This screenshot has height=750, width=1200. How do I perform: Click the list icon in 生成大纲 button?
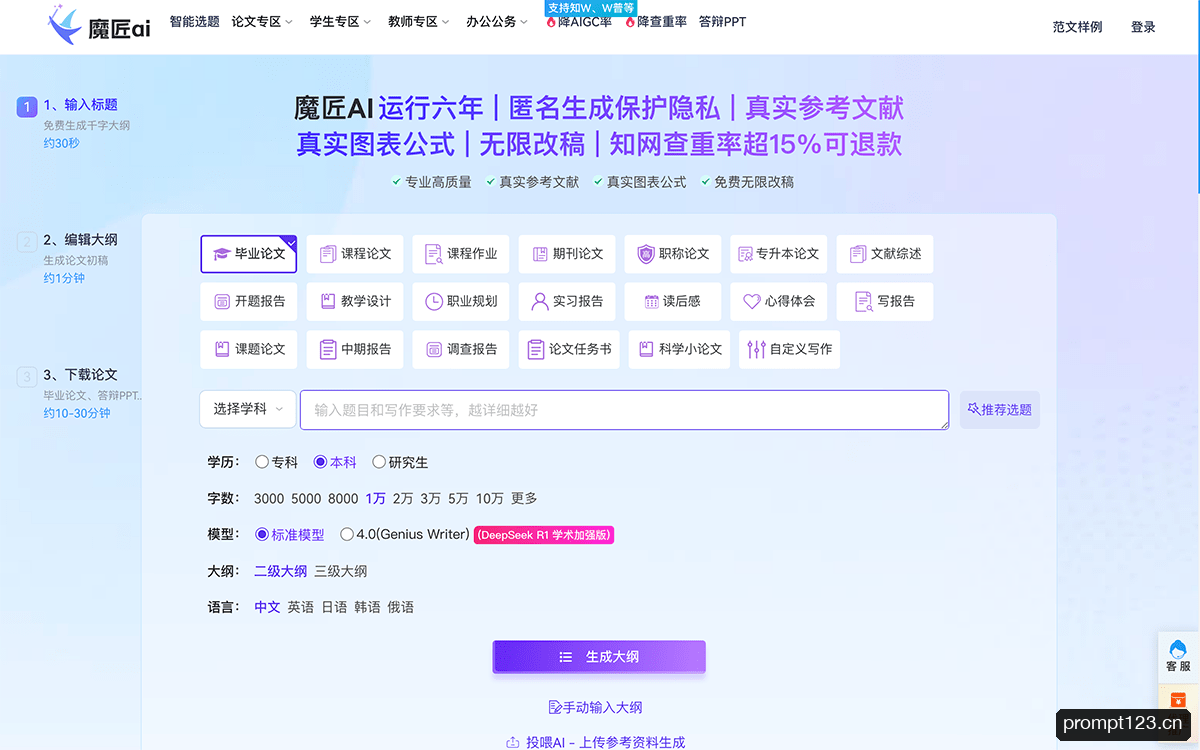[566, 657]
